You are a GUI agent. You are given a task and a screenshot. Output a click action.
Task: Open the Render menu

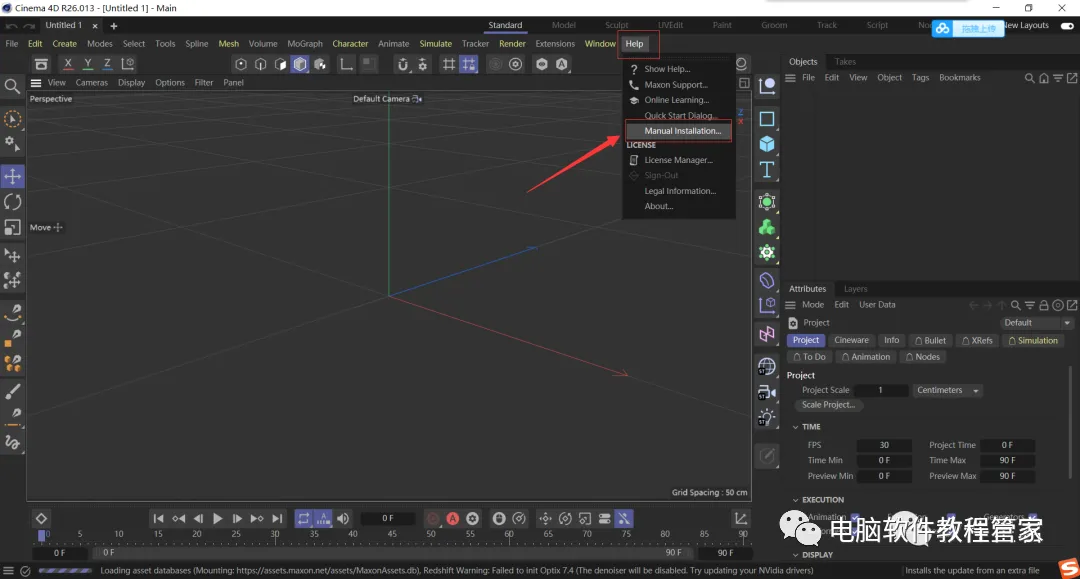tap(512, 43)
